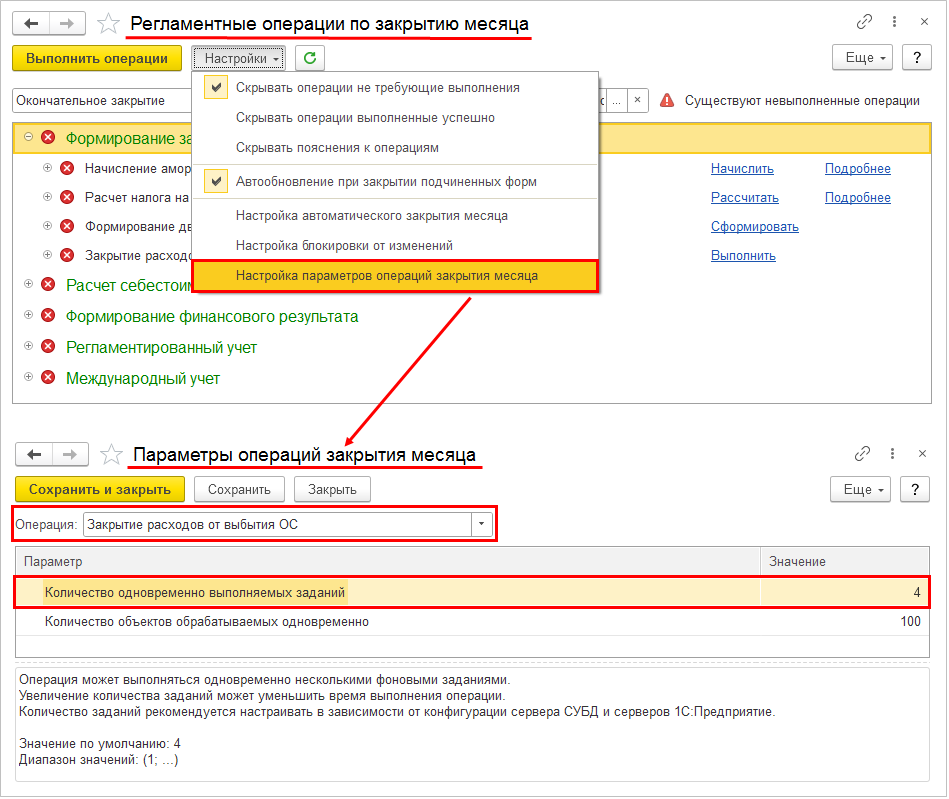Open period selection with ellipsis button
Image resolution: width=949 pixels, height=799 pixels.
(616, 100)
